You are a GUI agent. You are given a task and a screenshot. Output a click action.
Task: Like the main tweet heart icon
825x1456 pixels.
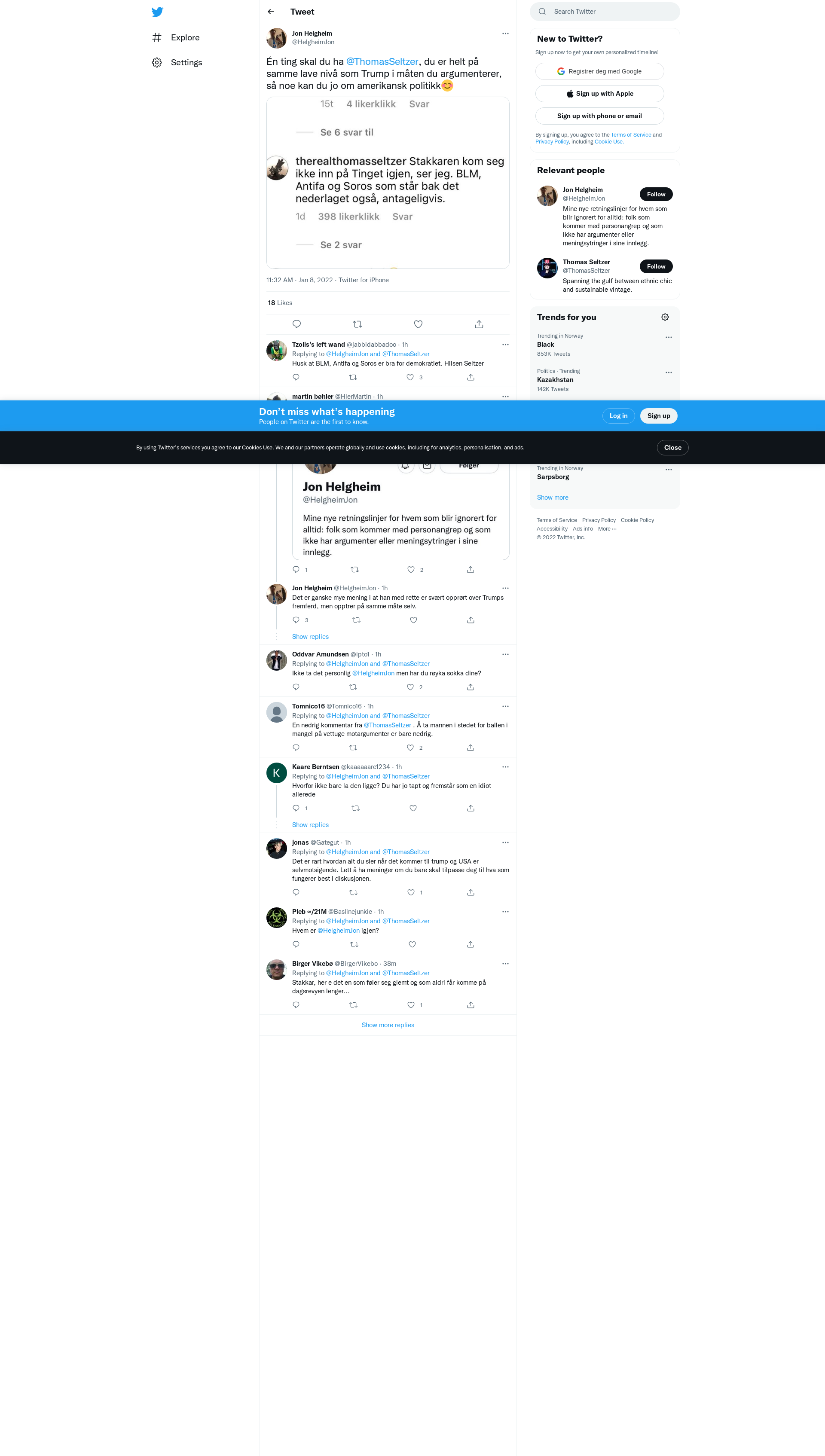418,324
